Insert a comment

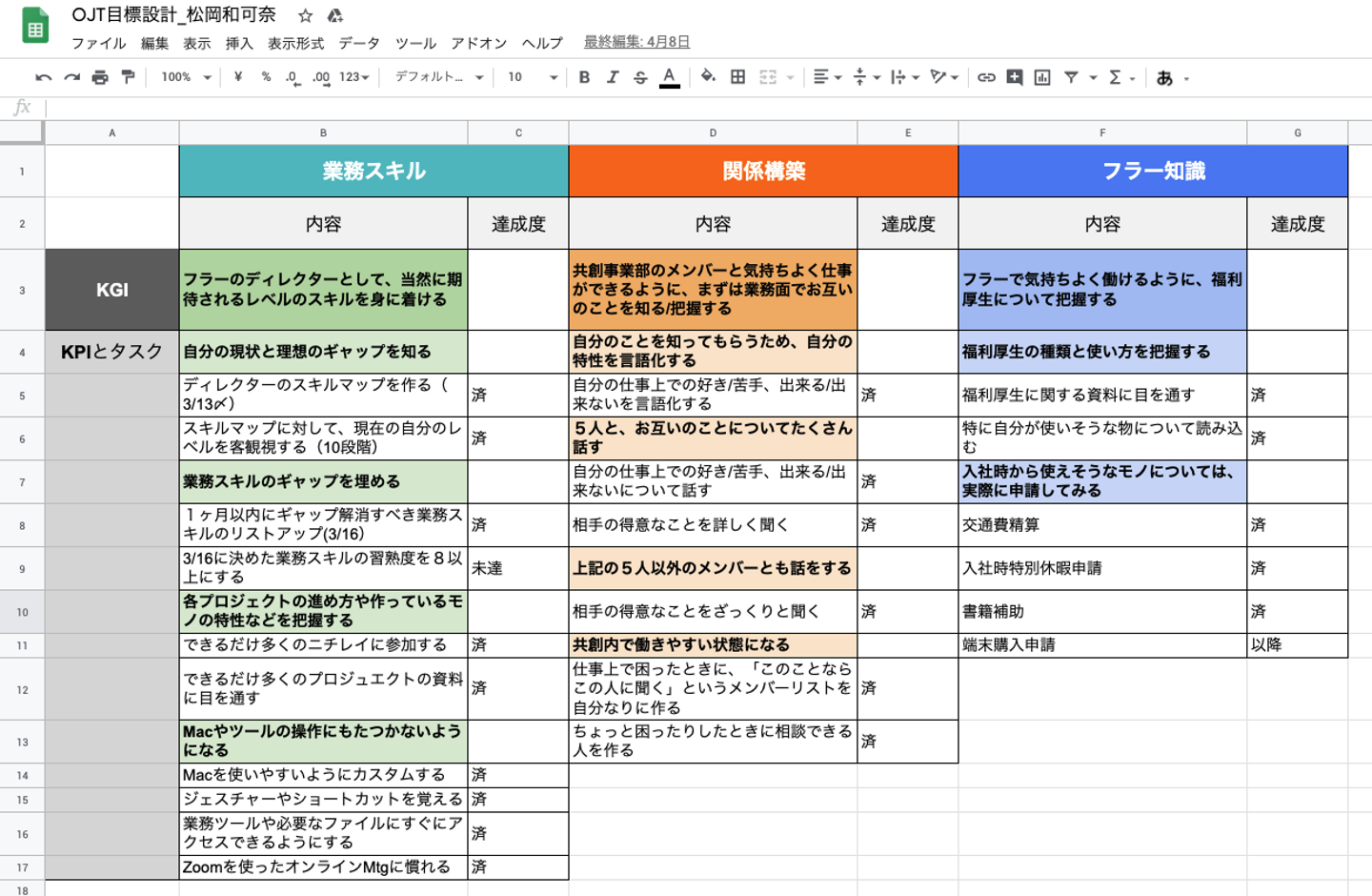pyautogui.click(x=1015, y=77)
